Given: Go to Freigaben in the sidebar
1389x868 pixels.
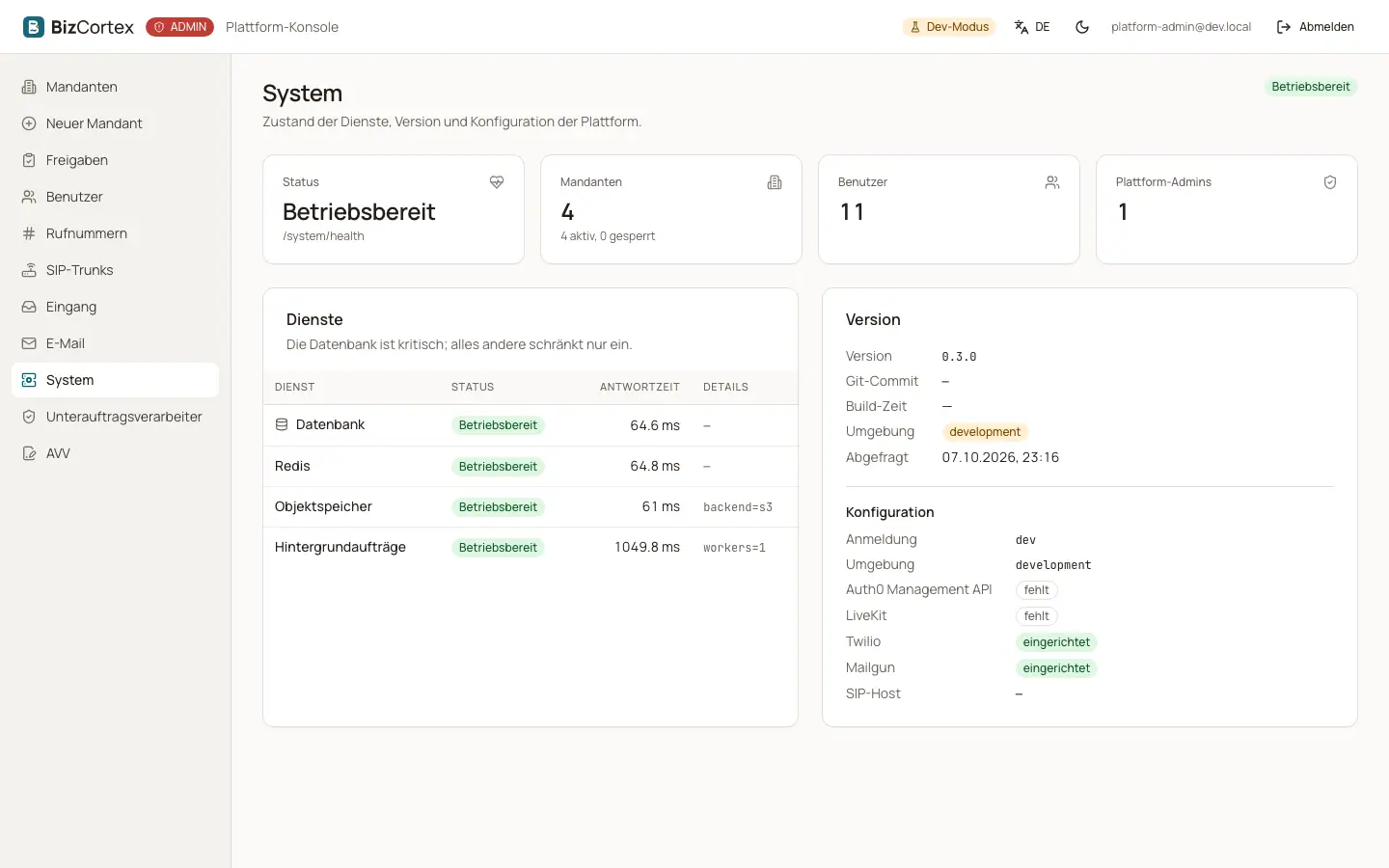Looking at the screenshot, I should (x=115, y=160).
